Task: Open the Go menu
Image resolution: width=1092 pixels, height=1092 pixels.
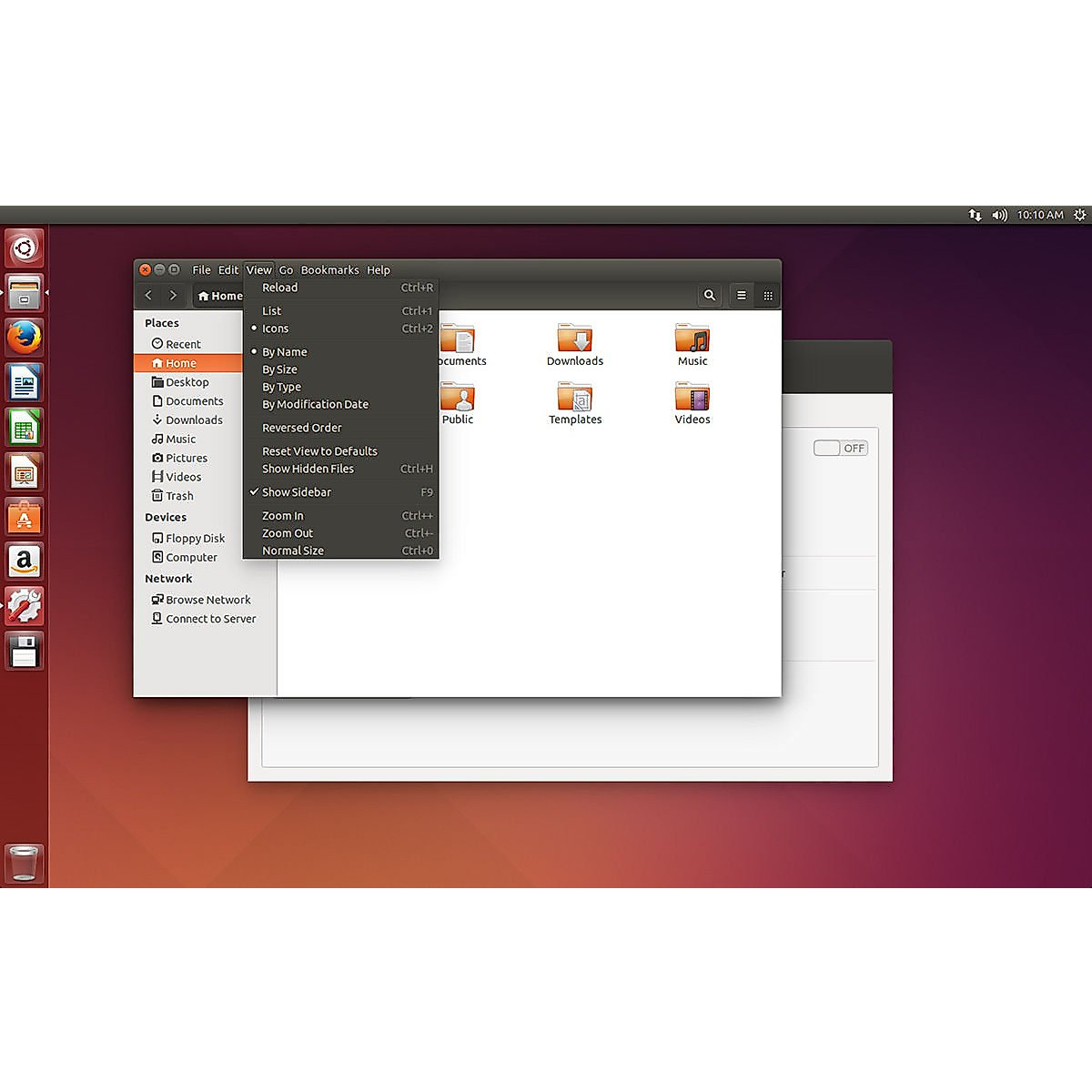Action: pyautogui.click(x=286, y=270)
